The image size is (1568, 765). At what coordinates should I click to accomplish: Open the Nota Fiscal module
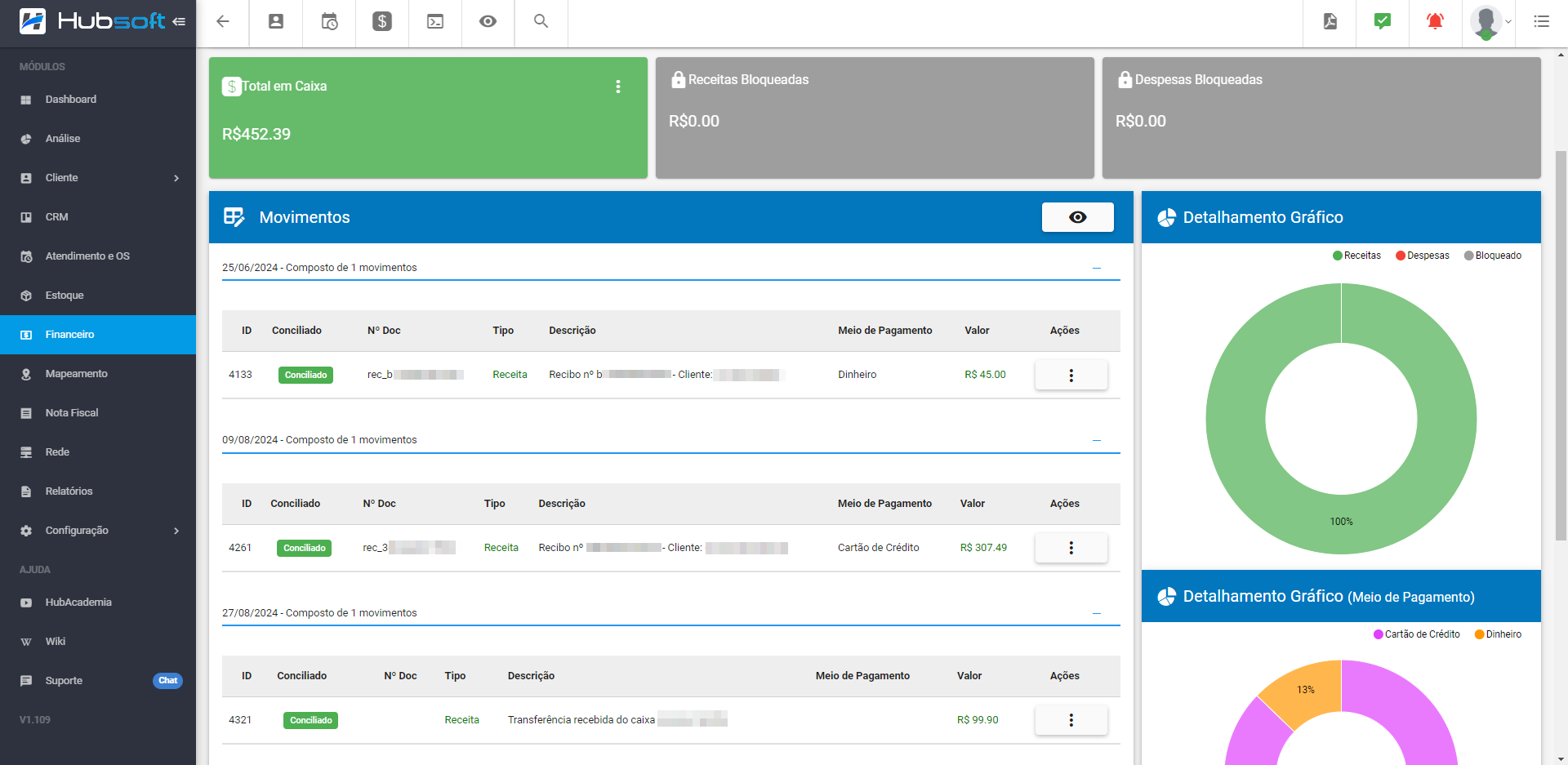tap(98, 413)
